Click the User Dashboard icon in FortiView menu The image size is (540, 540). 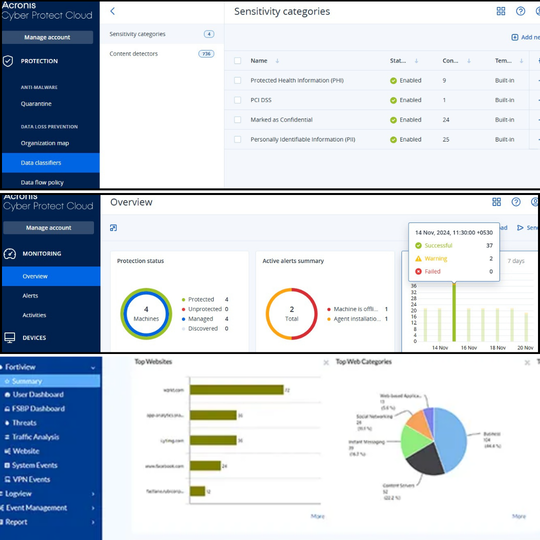7,395
